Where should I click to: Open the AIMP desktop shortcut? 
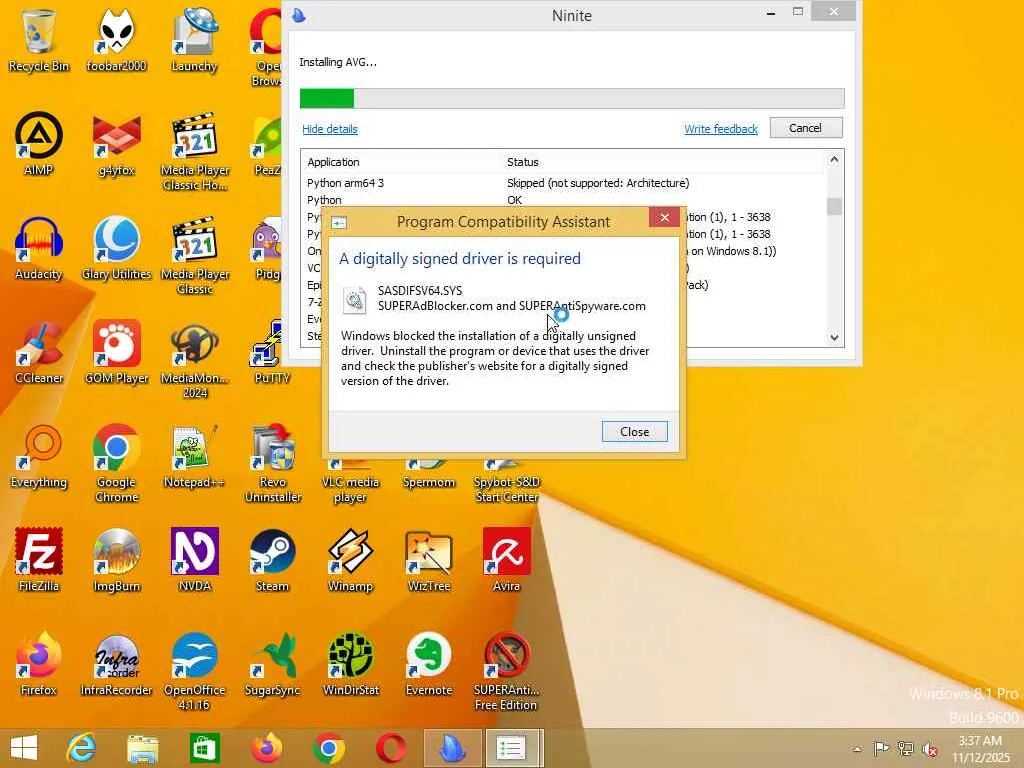[x=39, y=144]
